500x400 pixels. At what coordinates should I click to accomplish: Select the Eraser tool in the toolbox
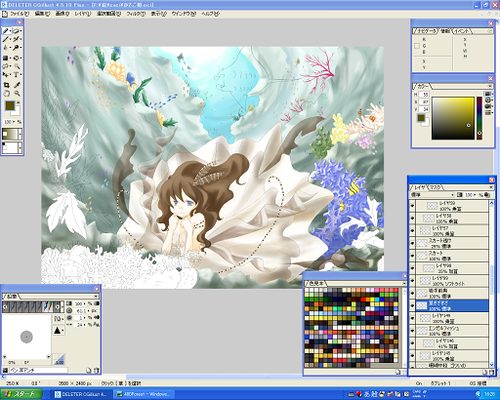tap(17, 31)
